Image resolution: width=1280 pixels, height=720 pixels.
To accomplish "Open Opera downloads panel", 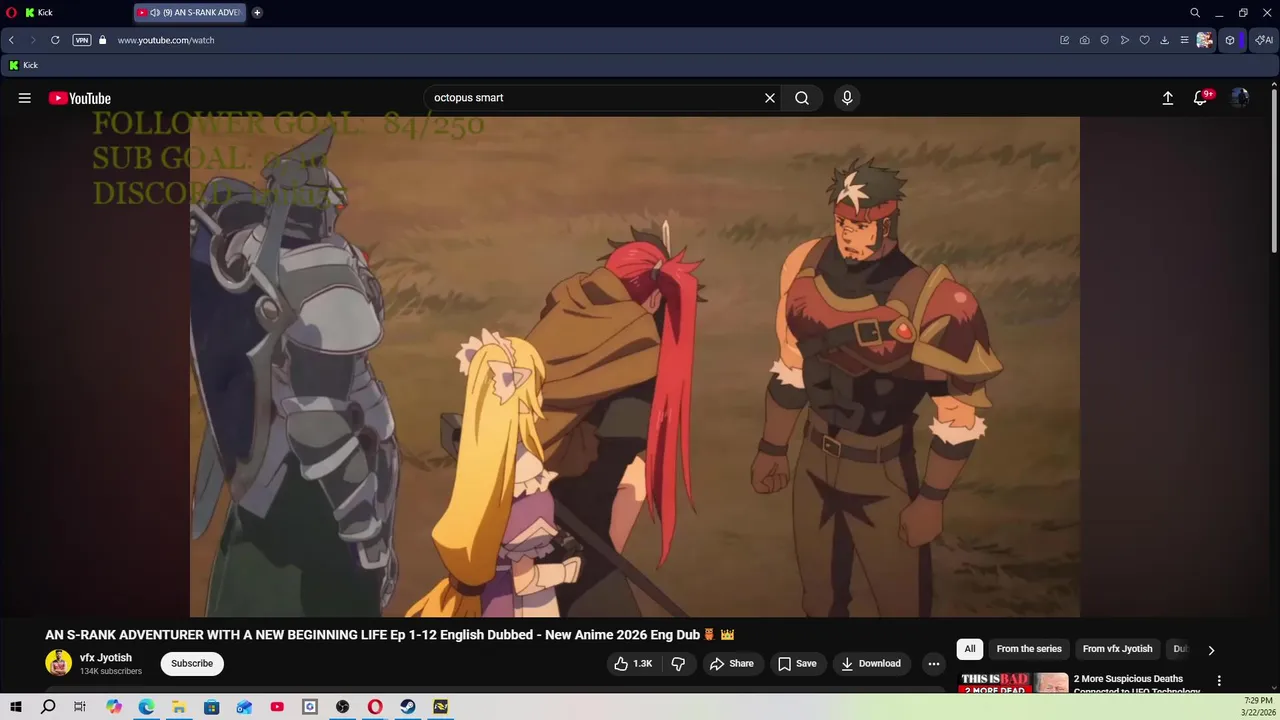I will [x=1165, y=40].
